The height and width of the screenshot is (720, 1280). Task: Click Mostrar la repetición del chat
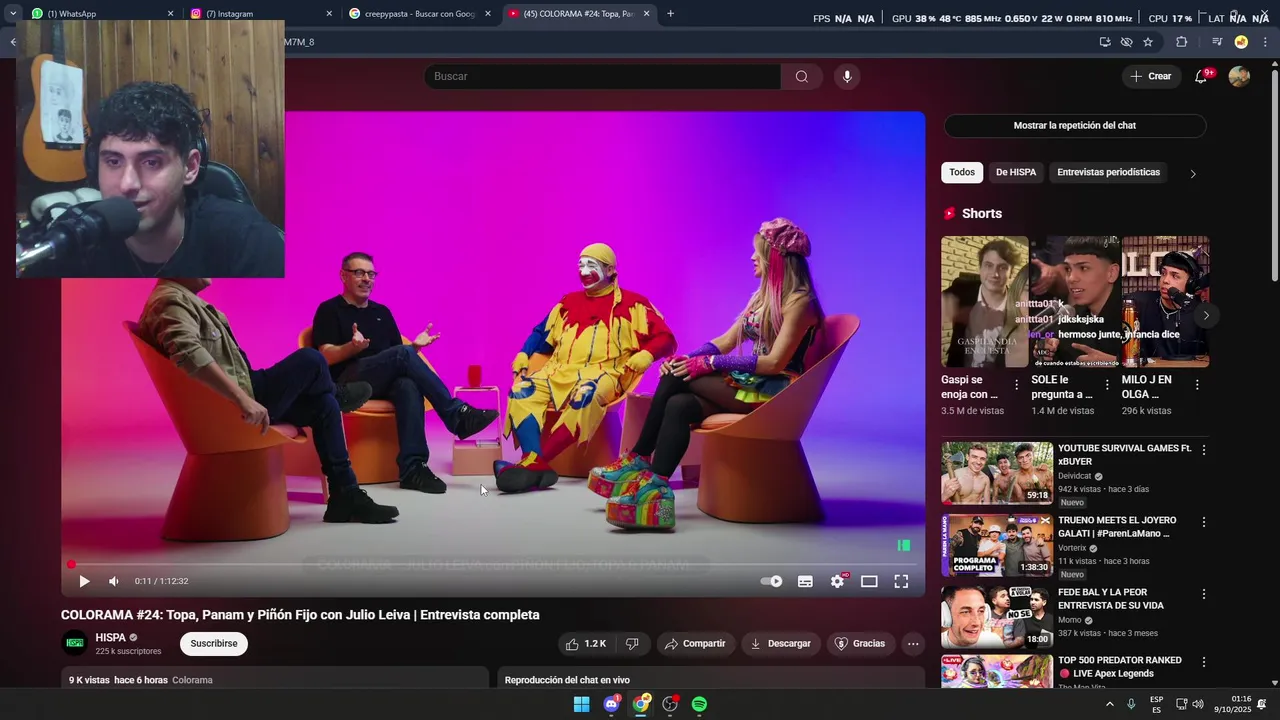[x=1074, y=125]
